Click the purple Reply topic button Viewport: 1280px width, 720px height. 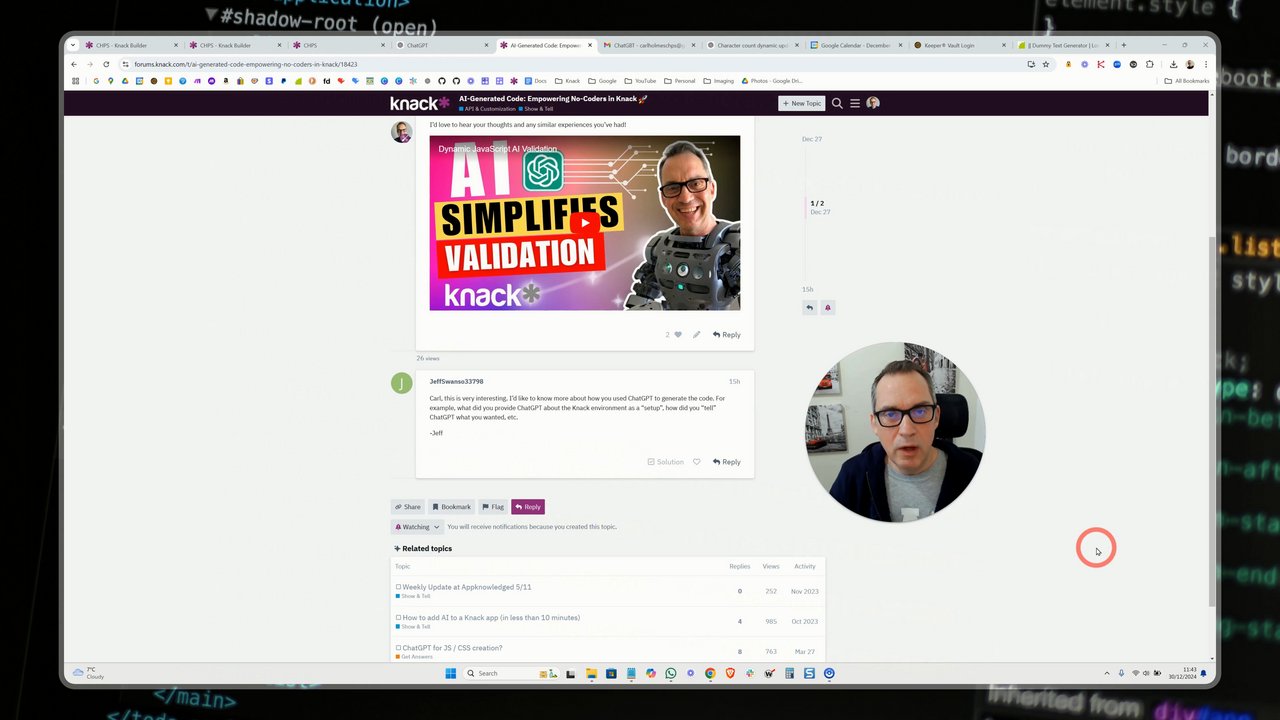tap(528, 507)
